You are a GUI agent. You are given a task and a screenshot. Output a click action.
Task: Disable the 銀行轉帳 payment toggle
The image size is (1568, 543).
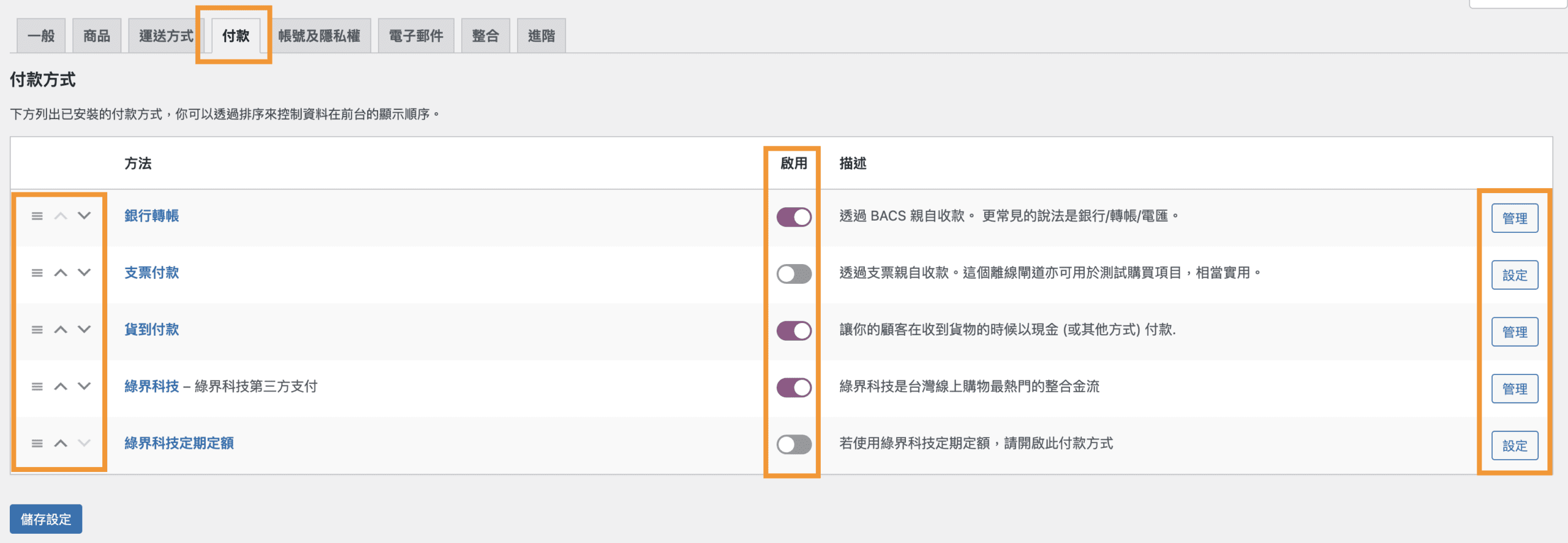[794, 217]
